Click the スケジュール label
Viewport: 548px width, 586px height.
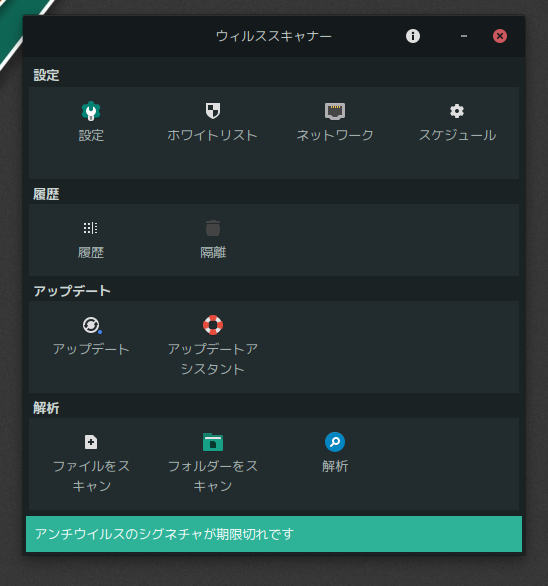tap(457, 135)
